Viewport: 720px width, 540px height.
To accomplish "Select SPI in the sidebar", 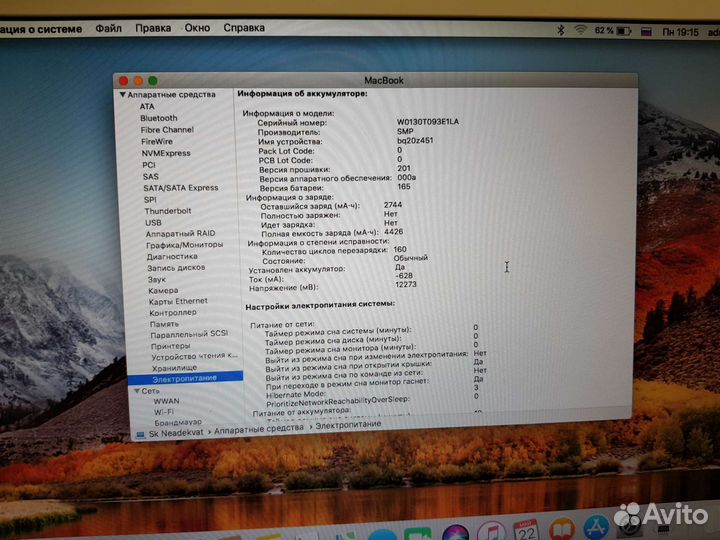I will point(150,200).
